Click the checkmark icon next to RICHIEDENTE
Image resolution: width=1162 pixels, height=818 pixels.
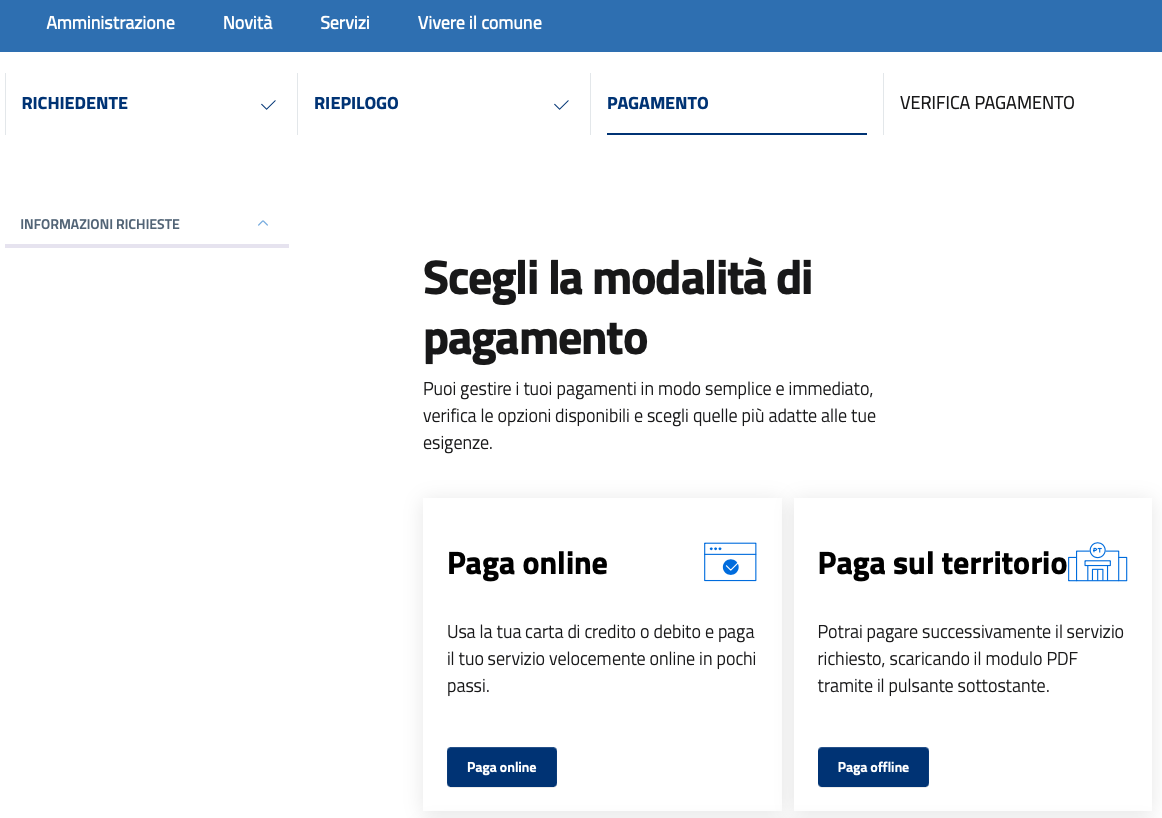(268, 105)
